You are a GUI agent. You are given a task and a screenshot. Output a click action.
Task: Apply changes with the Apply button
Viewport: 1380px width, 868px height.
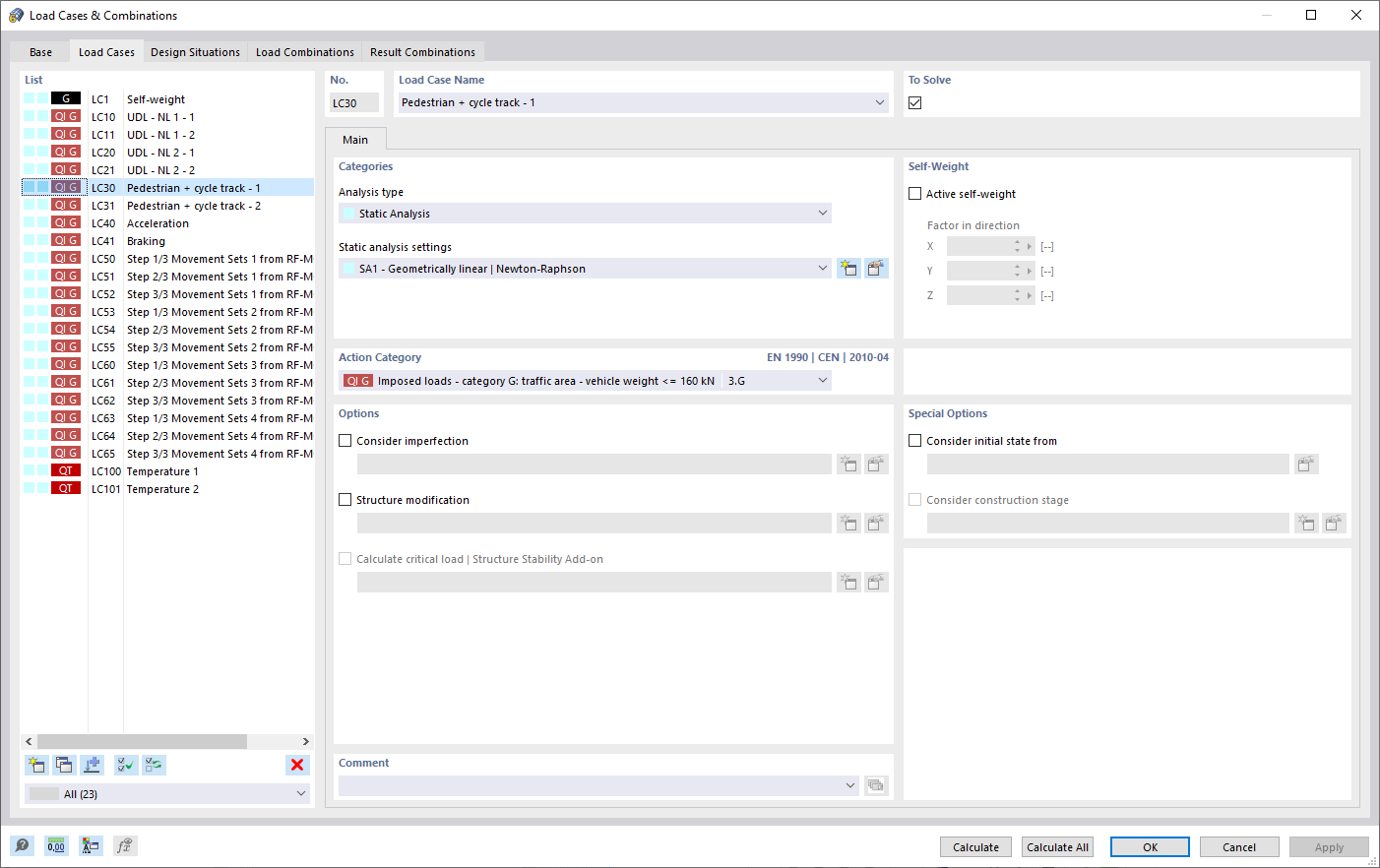coord(1329,846)
